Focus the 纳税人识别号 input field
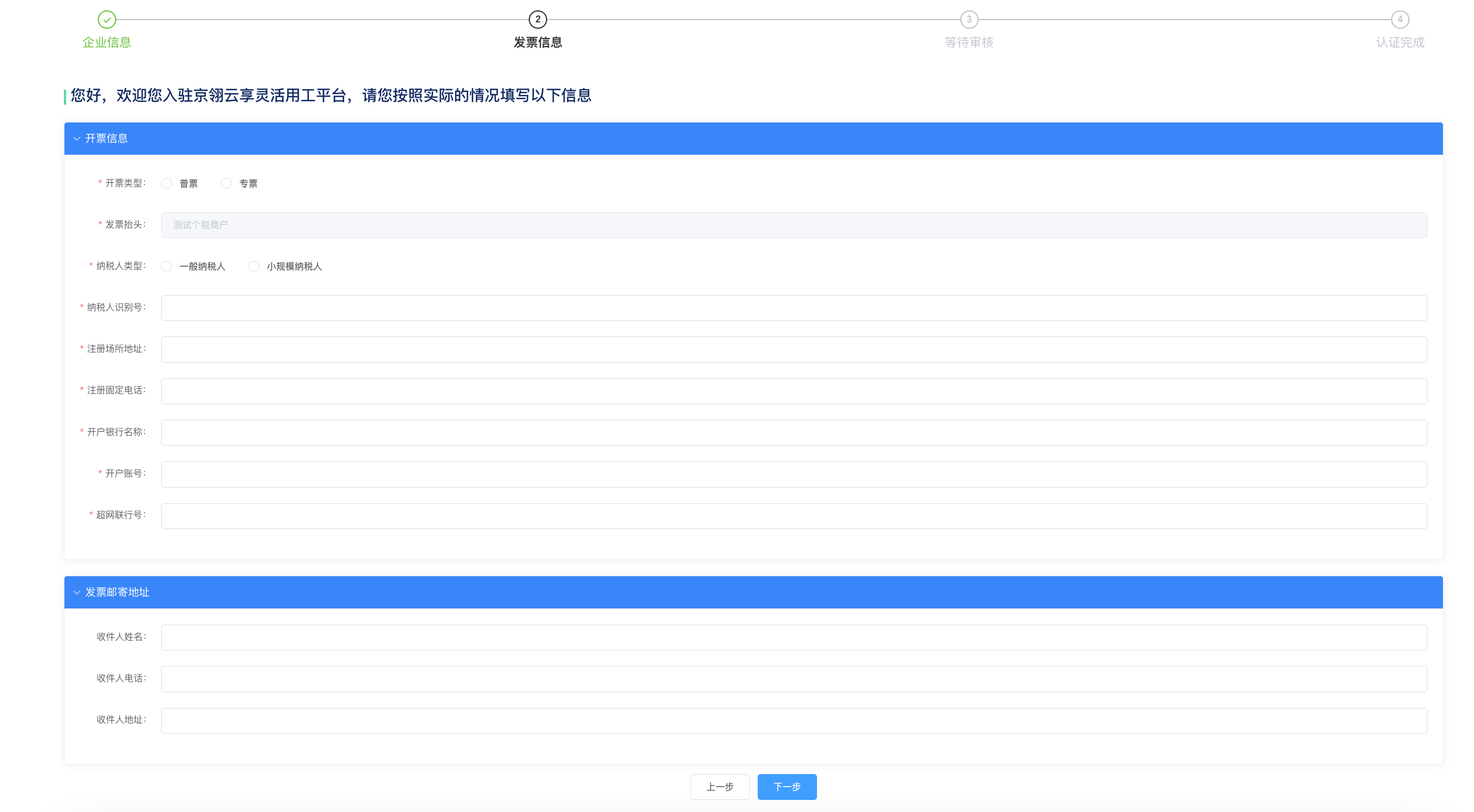1474x812 pixels. (793, 308)
